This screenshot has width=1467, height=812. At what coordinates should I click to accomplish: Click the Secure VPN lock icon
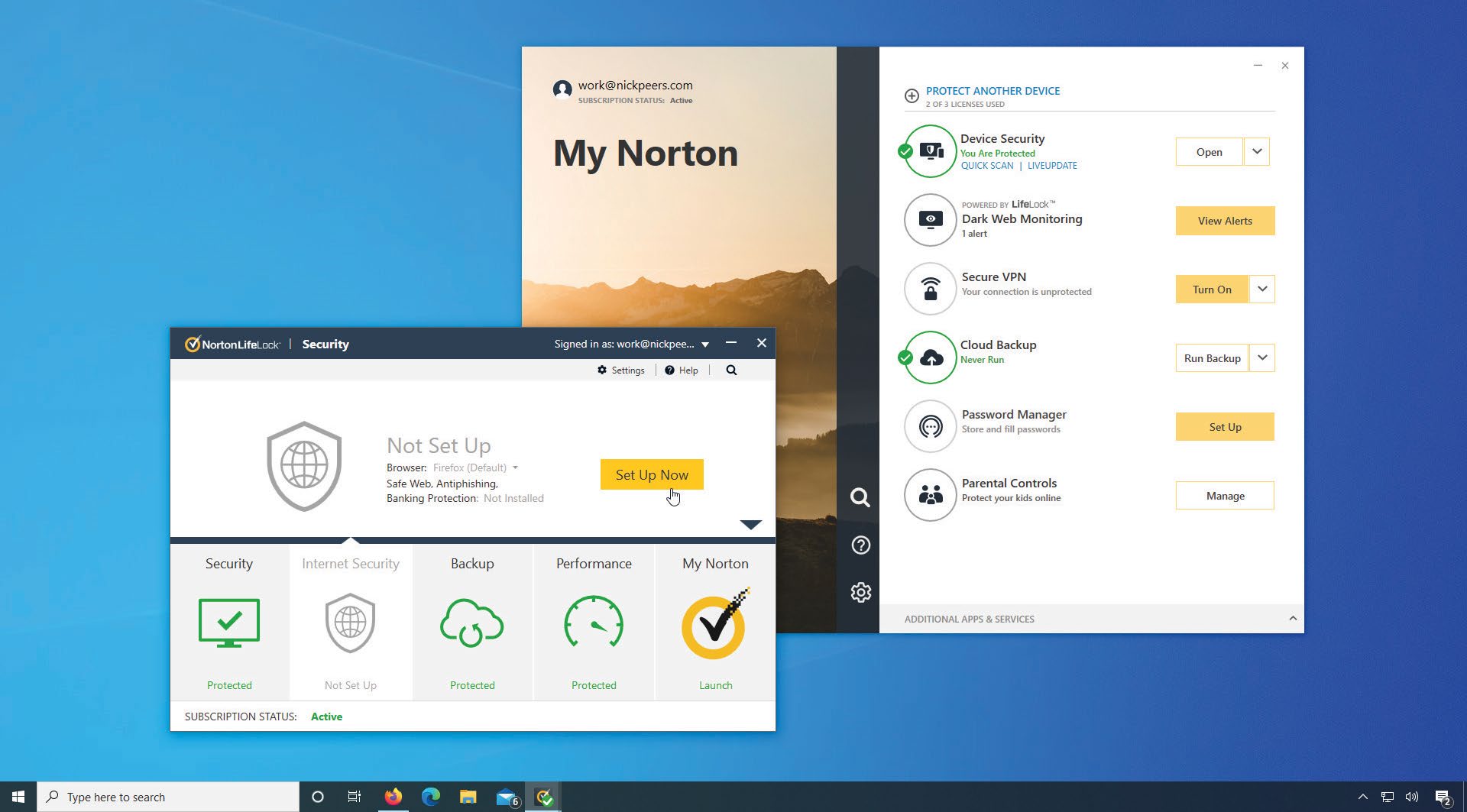pyautogui.click(x=930, y=289)
